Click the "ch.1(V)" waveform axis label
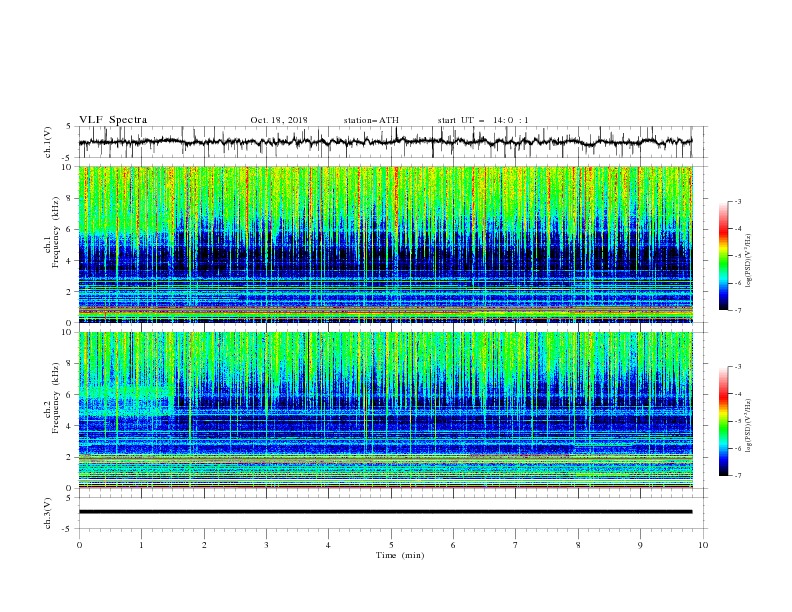Image resolution: width=792 pixels, height=612 pixels. [48, 142]
